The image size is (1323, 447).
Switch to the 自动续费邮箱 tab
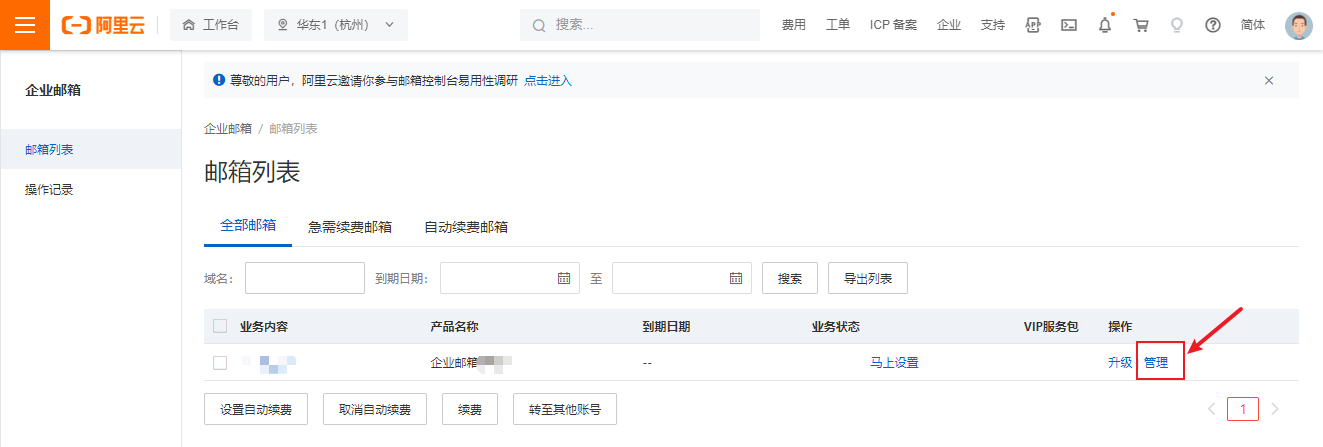[466, 227]
